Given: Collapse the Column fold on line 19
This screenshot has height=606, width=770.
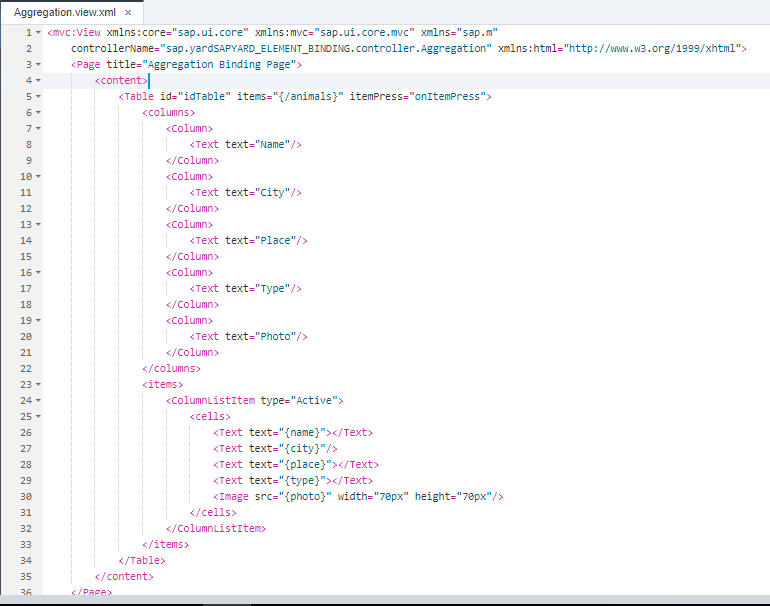Looking at the screenshot, I should [x=38, y=321].
